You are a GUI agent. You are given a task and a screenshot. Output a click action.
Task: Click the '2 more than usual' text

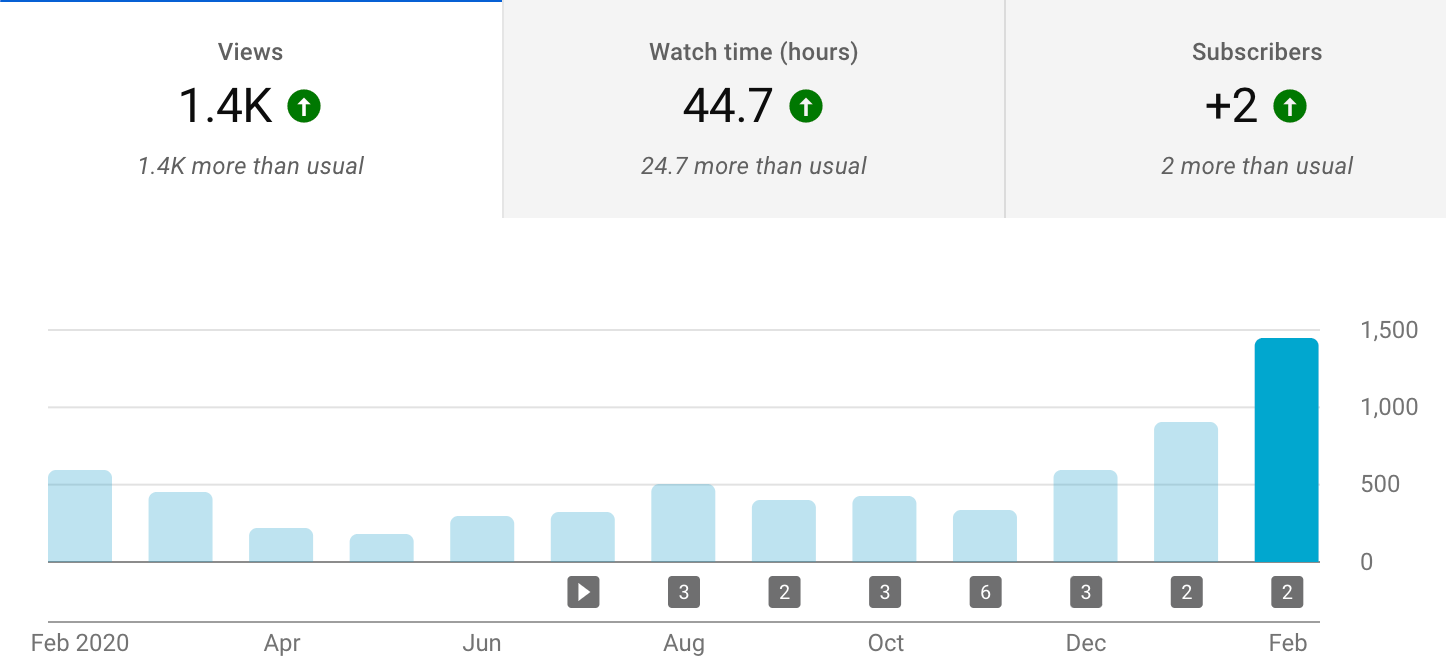1257,166
